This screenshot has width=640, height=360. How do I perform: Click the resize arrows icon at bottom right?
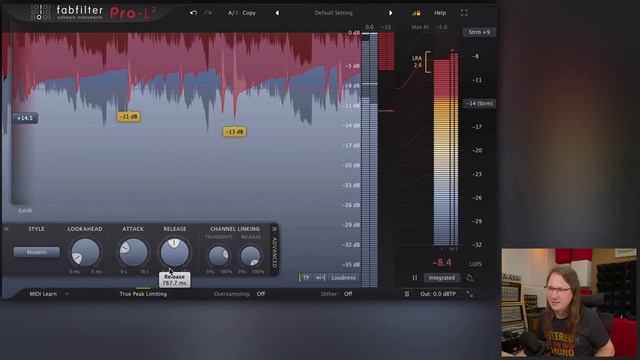pyautogui.click(x=470, y=294)
